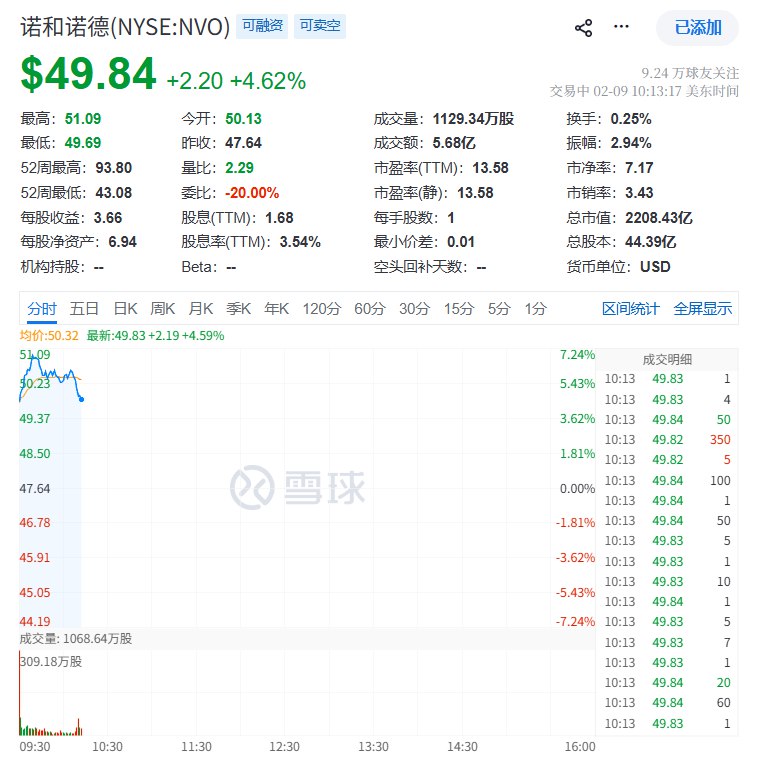Click the current price $49.84
The image size is (760, 777).
click(88, 73)
